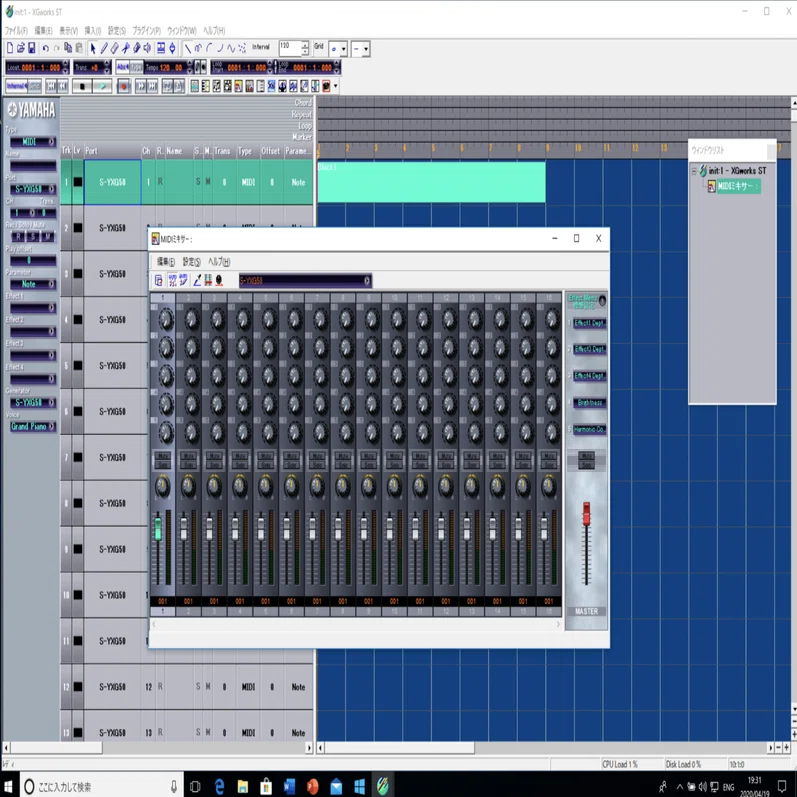This screenshot has height=797, width=797.
Task: Open the Parameter Note dropdown
Action: coord(33,284)
